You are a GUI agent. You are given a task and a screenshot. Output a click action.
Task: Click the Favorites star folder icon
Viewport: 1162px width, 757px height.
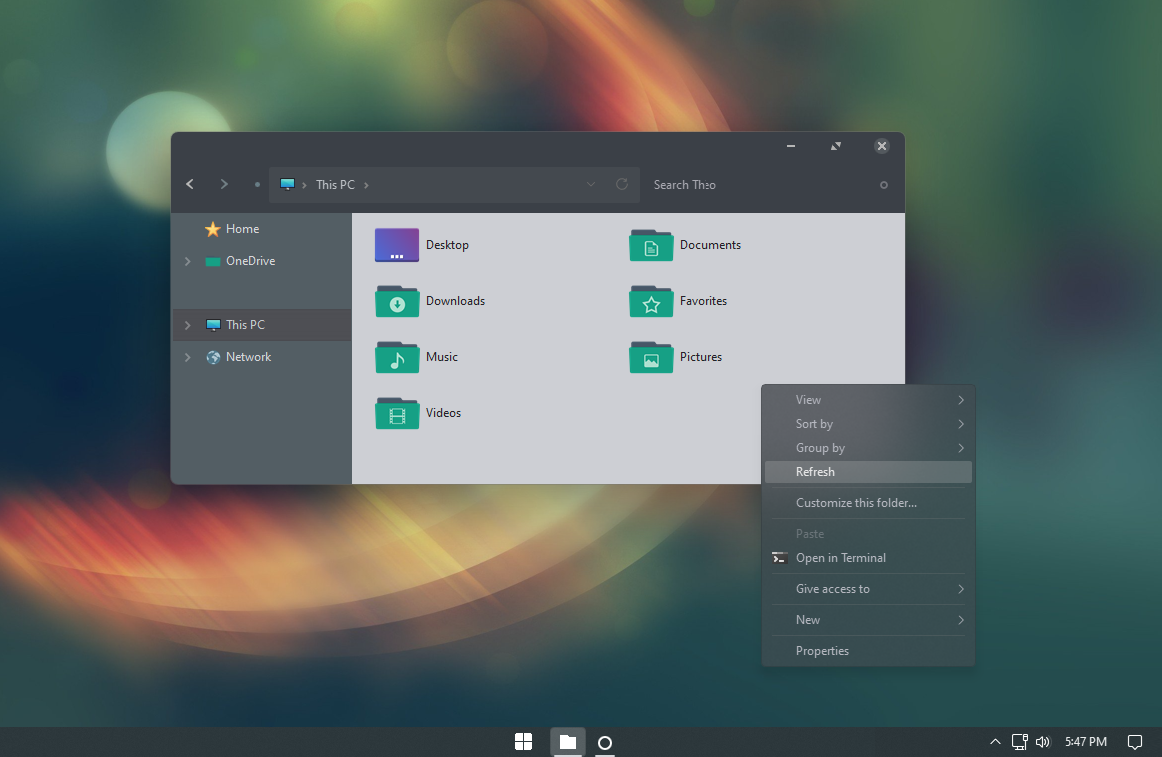(x=651, y=301)
